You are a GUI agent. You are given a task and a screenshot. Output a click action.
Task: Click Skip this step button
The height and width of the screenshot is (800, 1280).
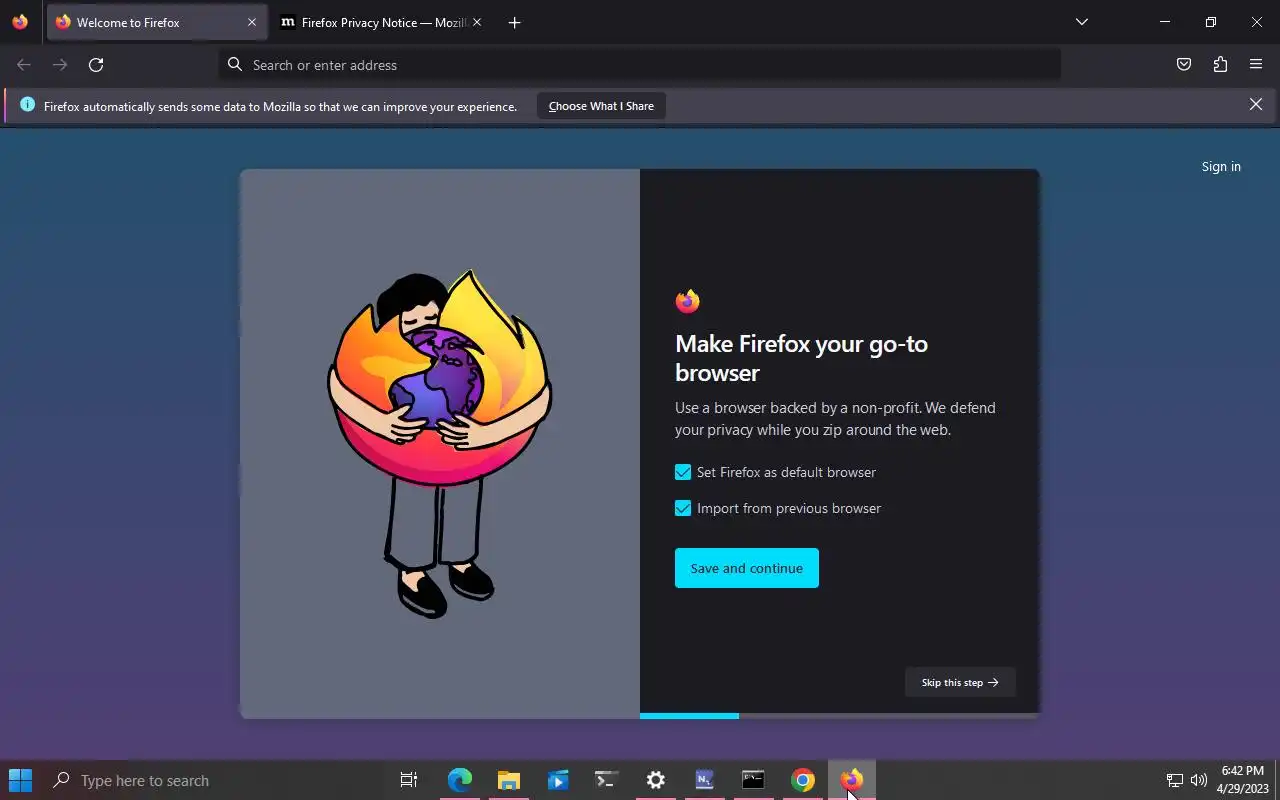click(960, 682)
